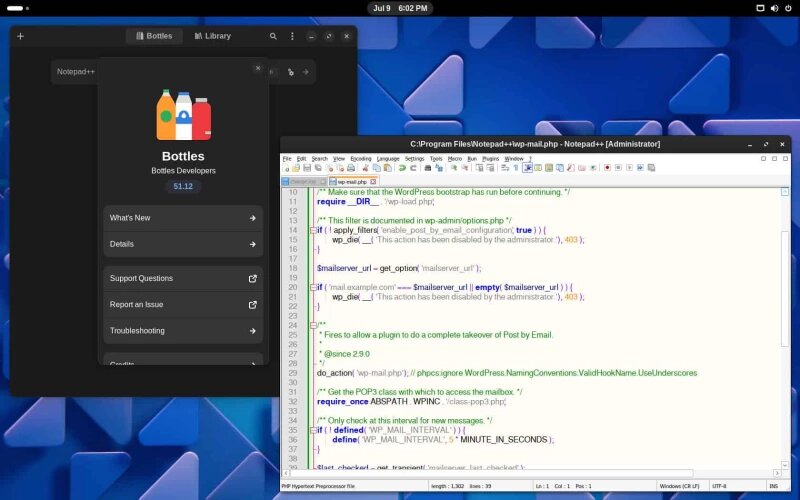This screenshot has height=500, width=800.
Task: Open the Function List icon in Notepad++
Action: (x=571, y=167)
